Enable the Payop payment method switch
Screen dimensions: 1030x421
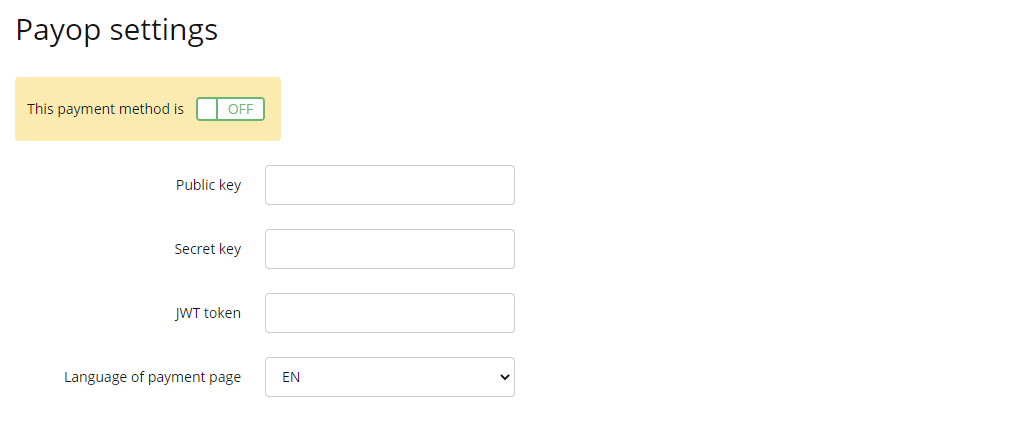pos(230,109)
